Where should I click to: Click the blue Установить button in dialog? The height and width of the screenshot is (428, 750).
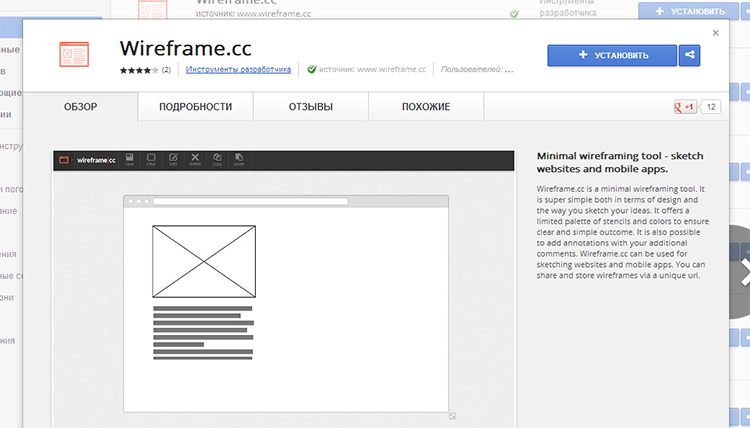coord(612,55)
